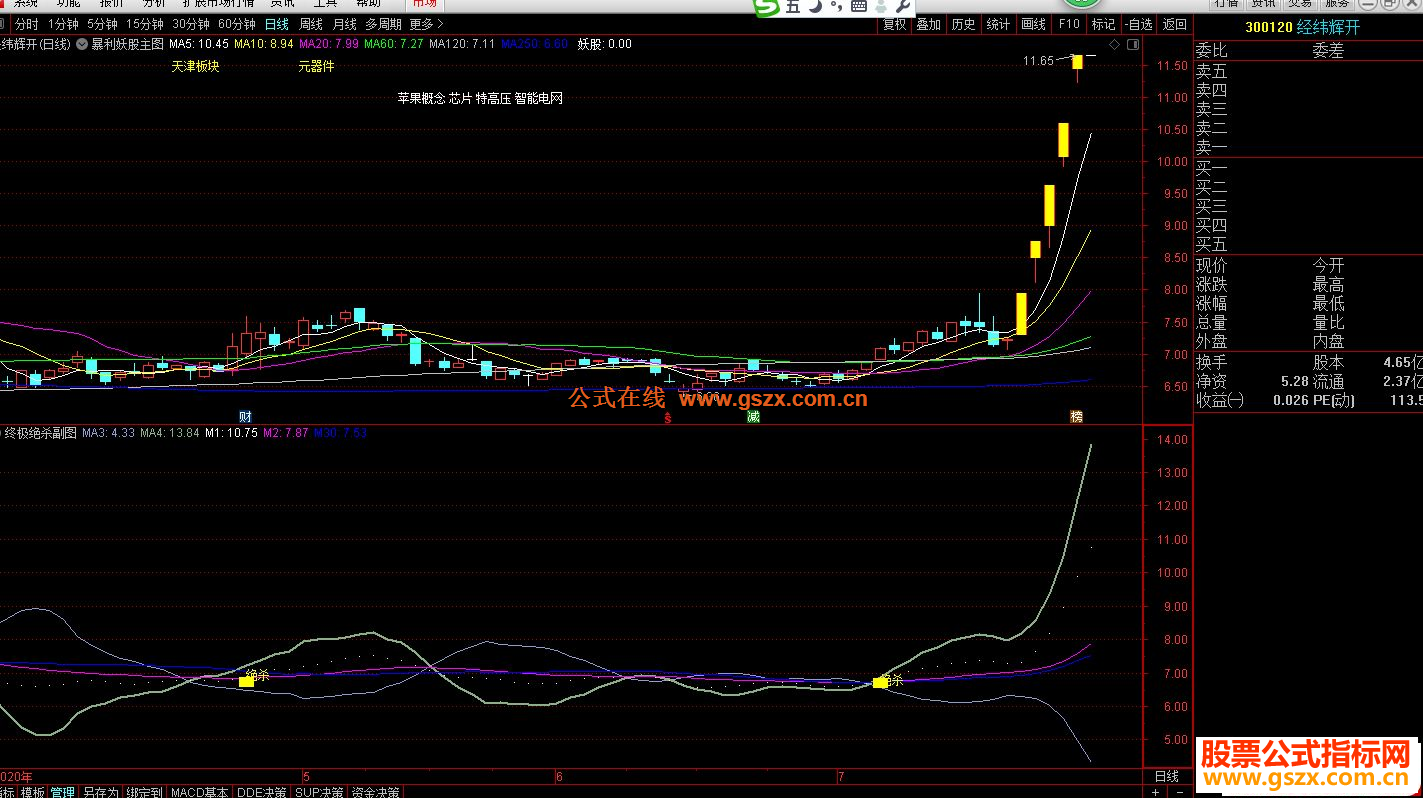Click the 天津板块 sector label
The image size is (1423, 798).
click(195, 67)
